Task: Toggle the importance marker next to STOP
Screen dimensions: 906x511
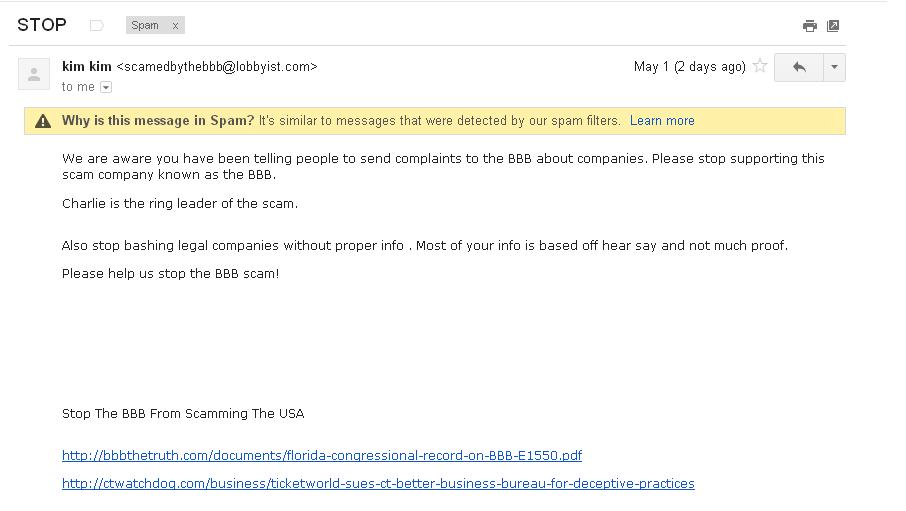Action: click(x=97, y=25)
